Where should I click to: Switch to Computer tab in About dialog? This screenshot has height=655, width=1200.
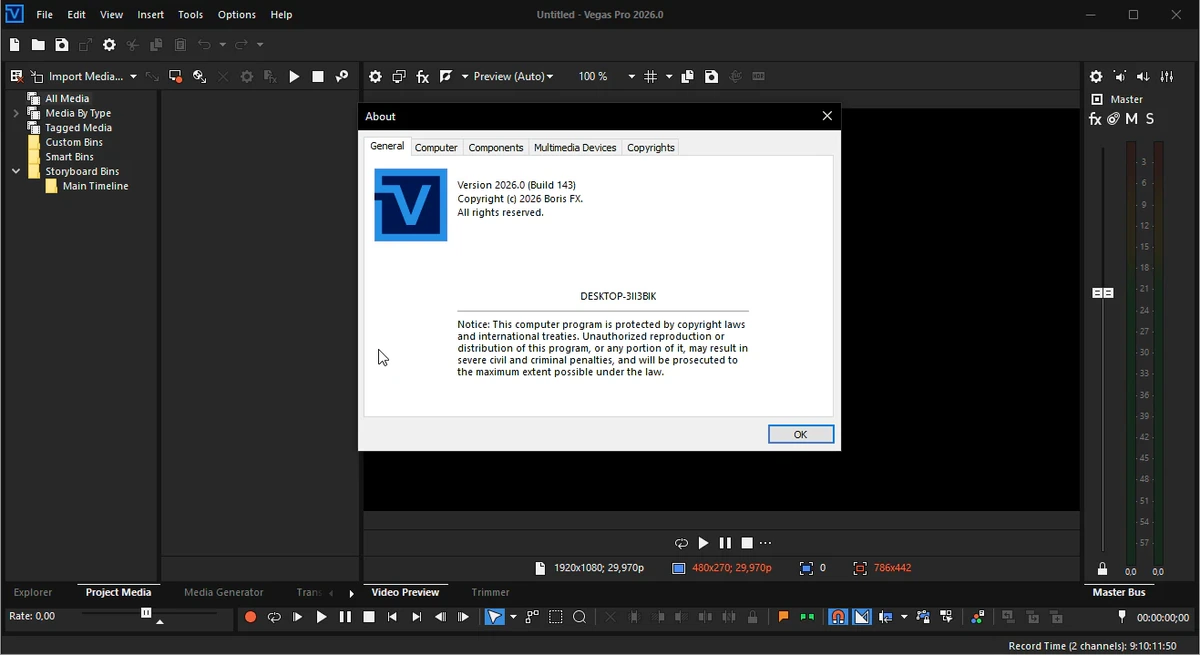[x=436, y=147]
